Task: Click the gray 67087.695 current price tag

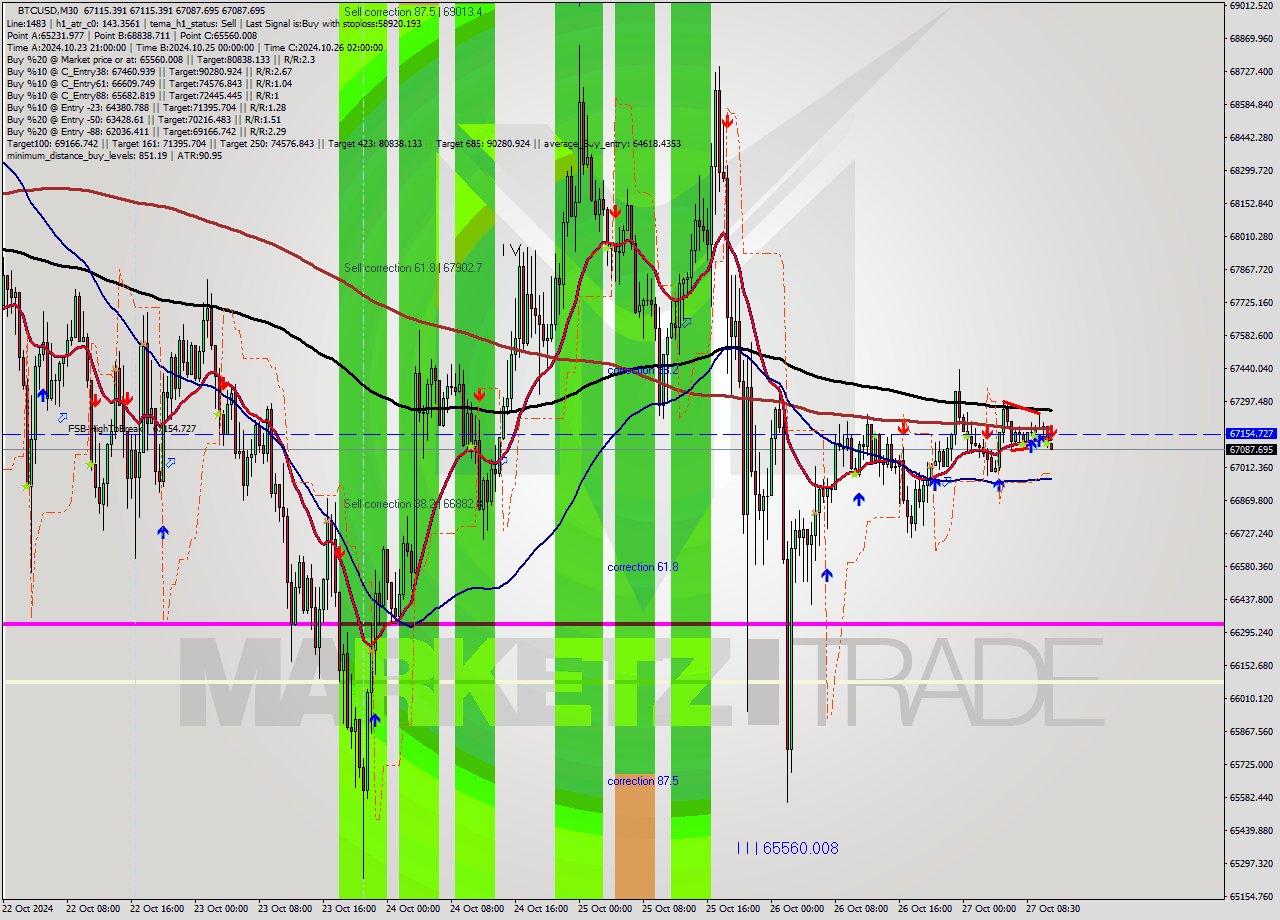Action: (1250, 450)
